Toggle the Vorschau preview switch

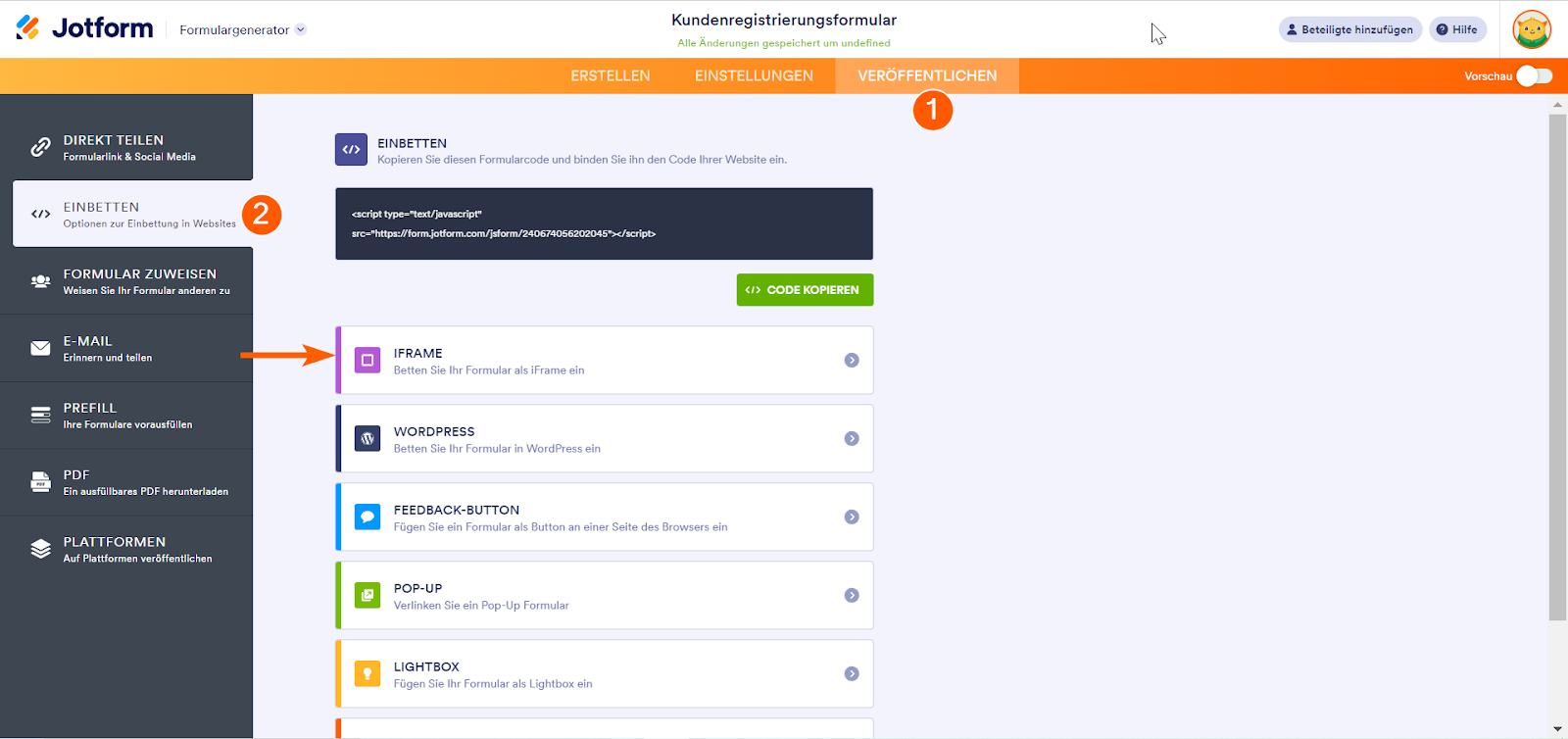[1535, 76]
